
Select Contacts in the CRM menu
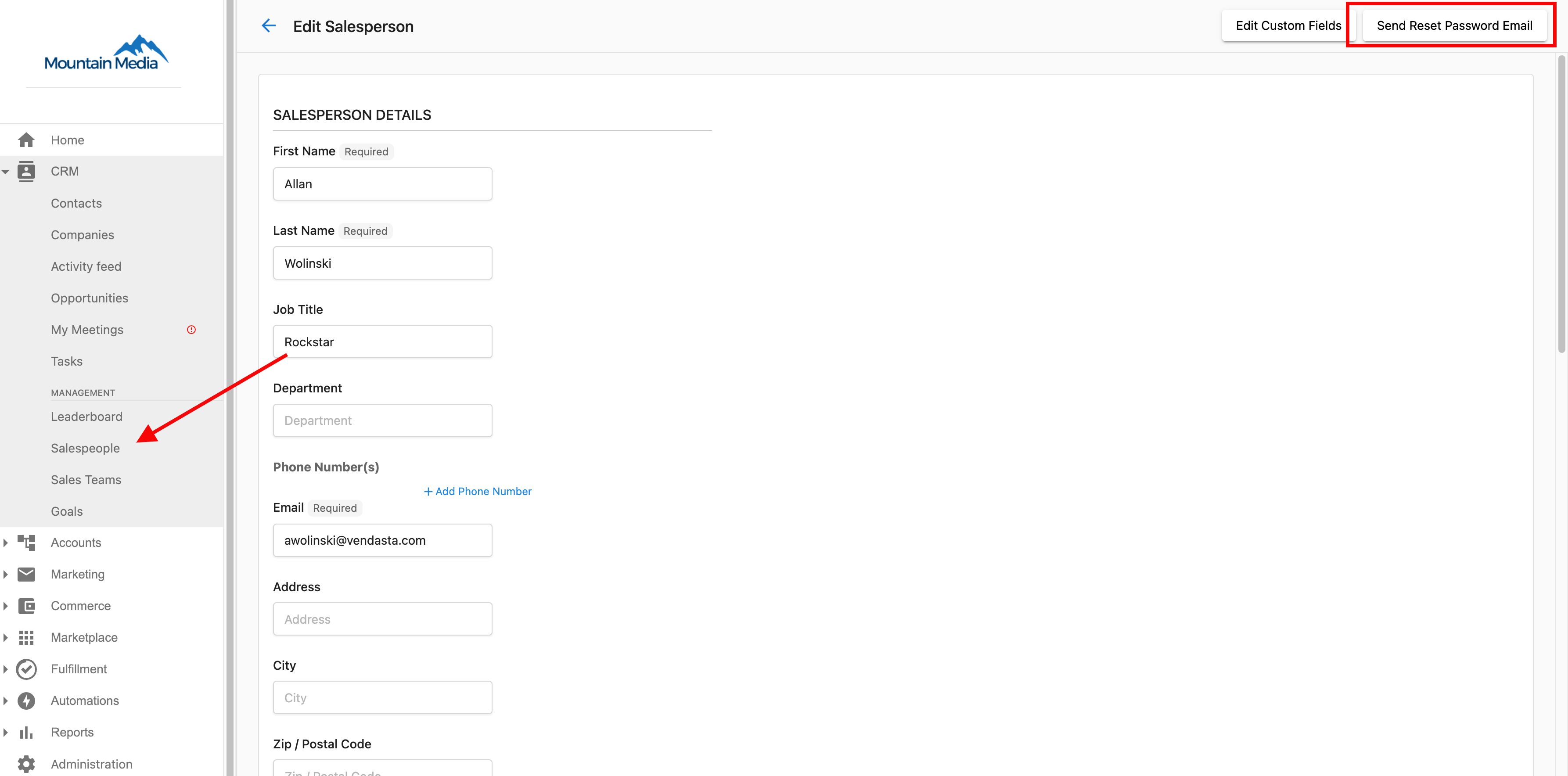pos(76,203)
